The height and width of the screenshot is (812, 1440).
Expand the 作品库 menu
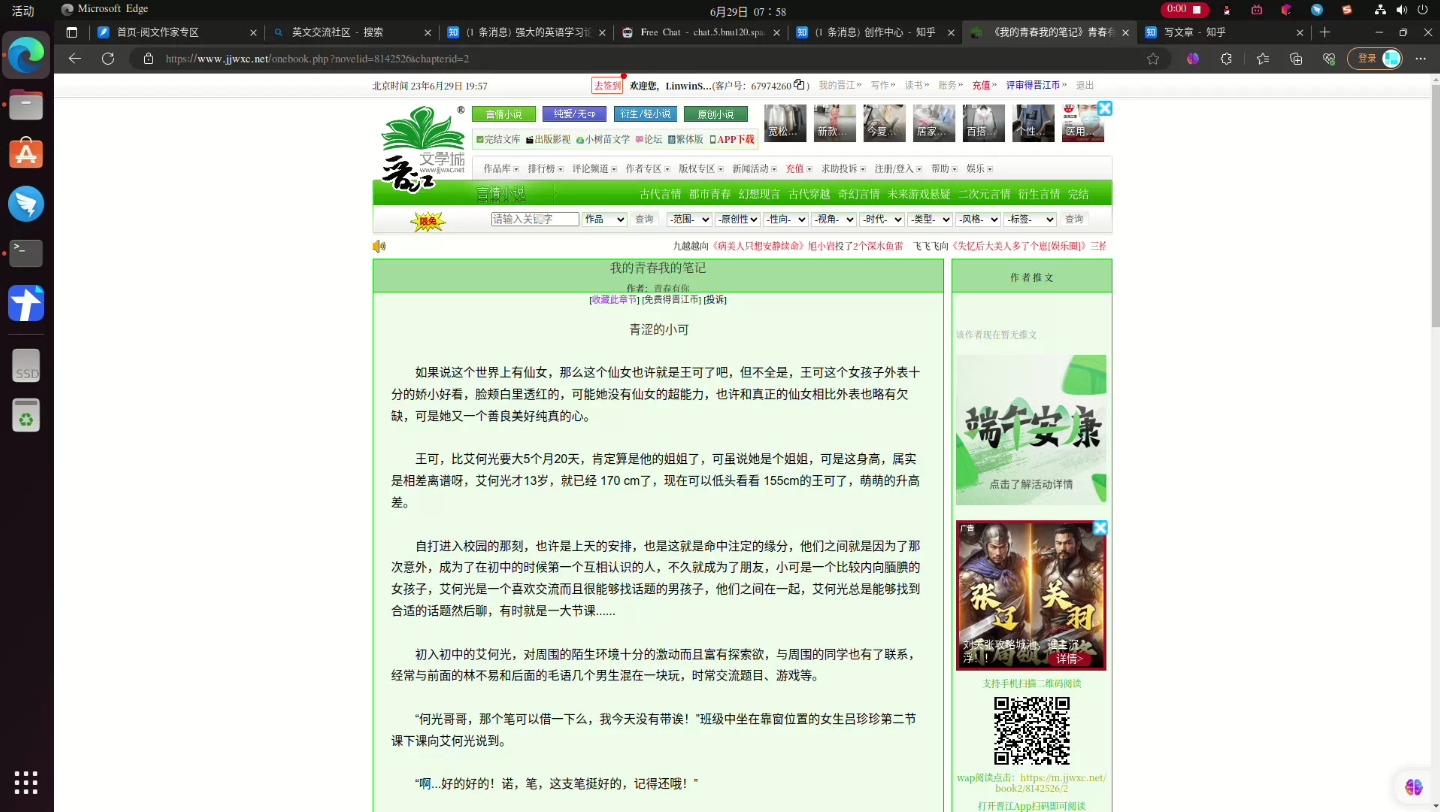pos(501,169)
